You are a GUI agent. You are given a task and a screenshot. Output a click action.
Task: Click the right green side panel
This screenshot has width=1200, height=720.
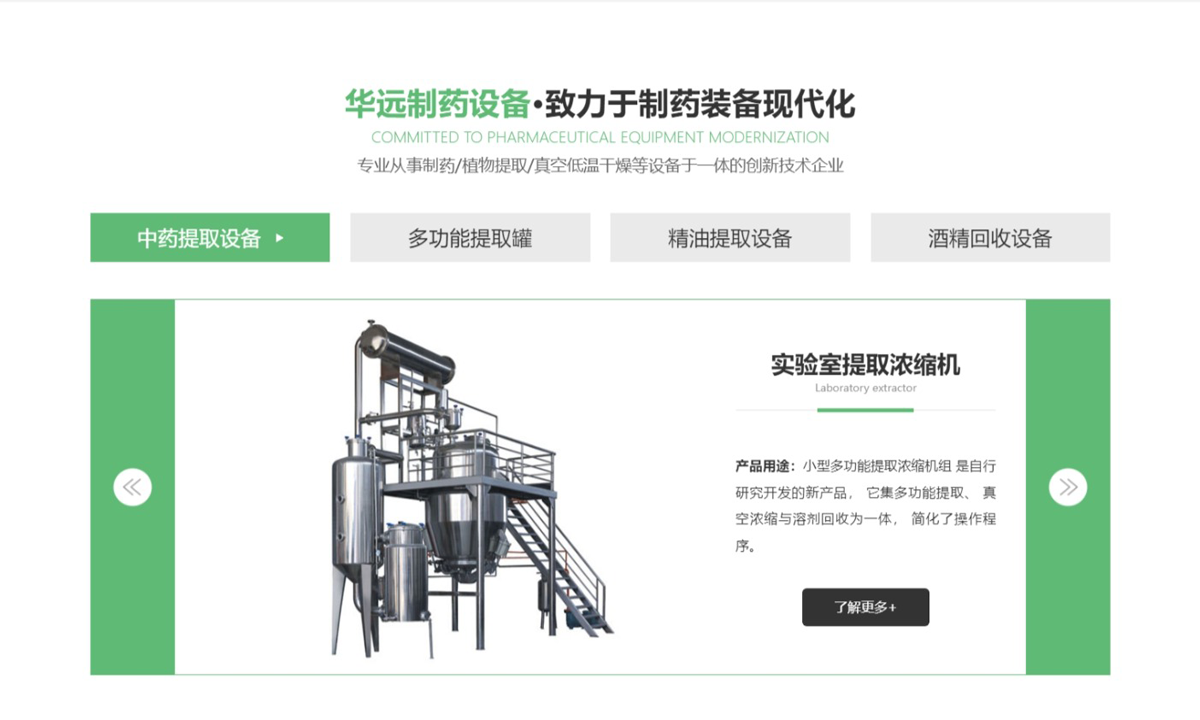point(1068,487)
